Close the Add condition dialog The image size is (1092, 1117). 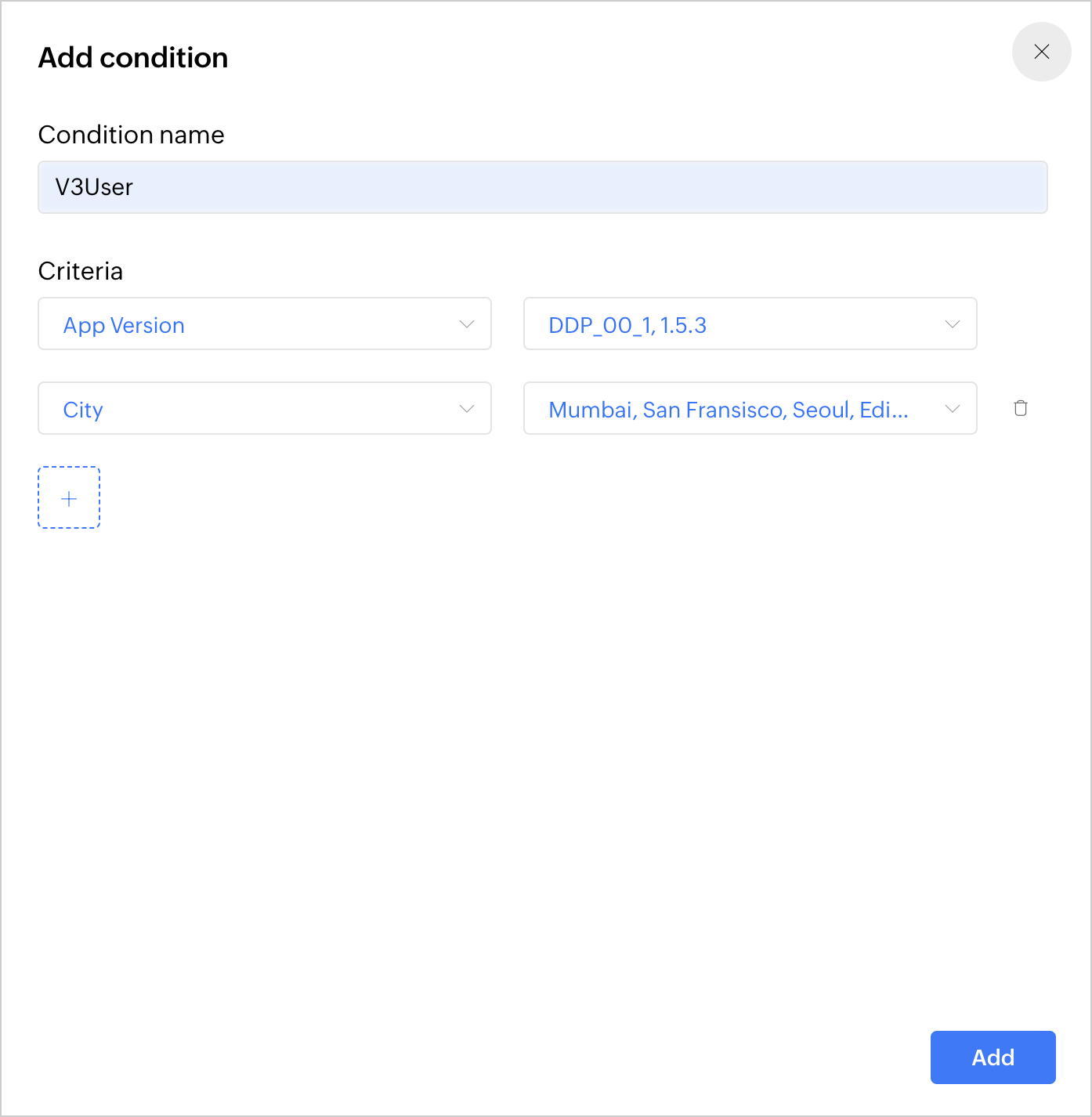[x=1041, y=52]
